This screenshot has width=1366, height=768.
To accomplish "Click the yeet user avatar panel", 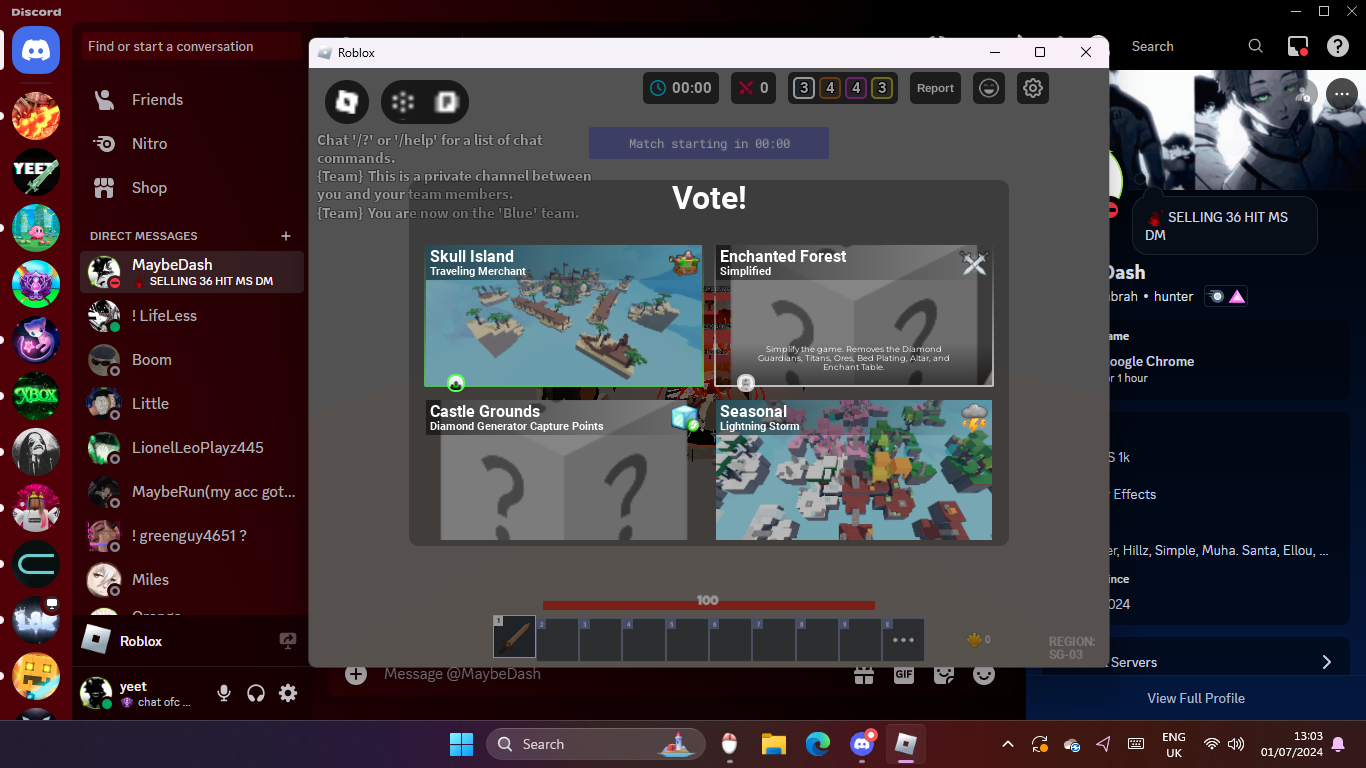I will 140,693.
